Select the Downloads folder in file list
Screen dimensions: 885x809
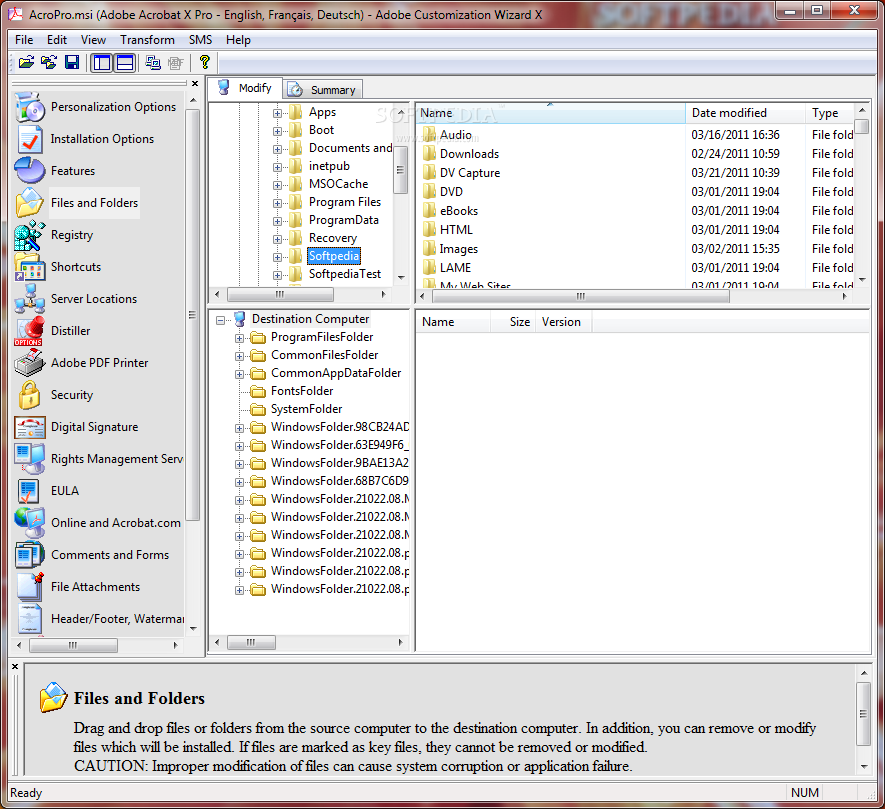[x=469, y=154]
